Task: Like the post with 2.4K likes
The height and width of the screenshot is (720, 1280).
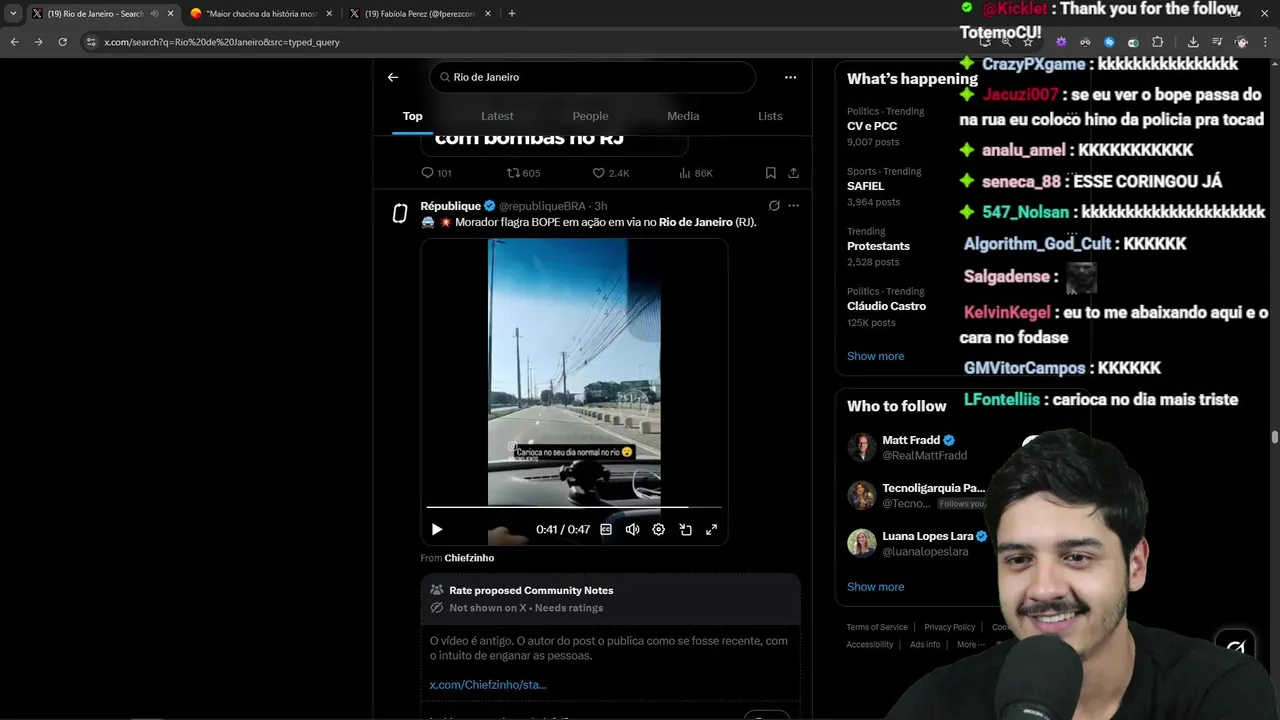Action: [x=611, y=173]
